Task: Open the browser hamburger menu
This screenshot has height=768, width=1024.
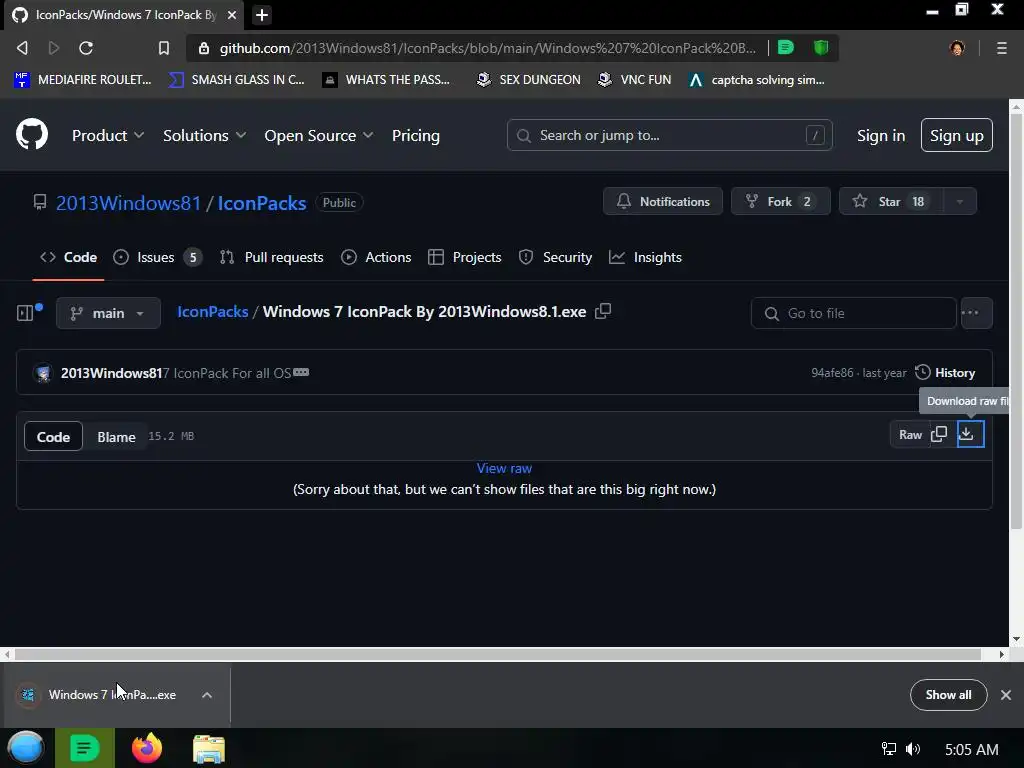Action: [1001, 48]
